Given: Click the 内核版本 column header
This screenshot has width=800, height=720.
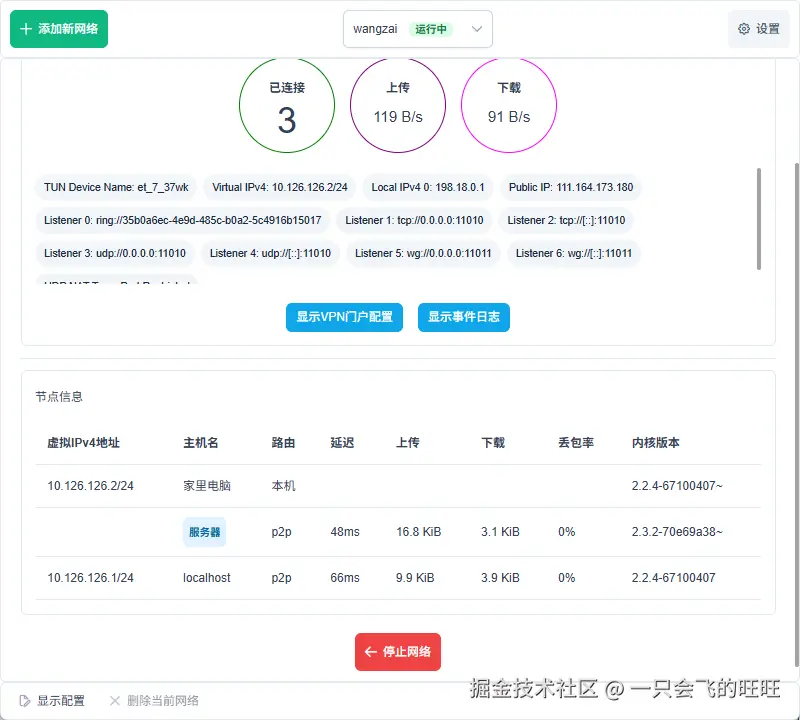Looking at the screenshot, I should coord(656,442).
